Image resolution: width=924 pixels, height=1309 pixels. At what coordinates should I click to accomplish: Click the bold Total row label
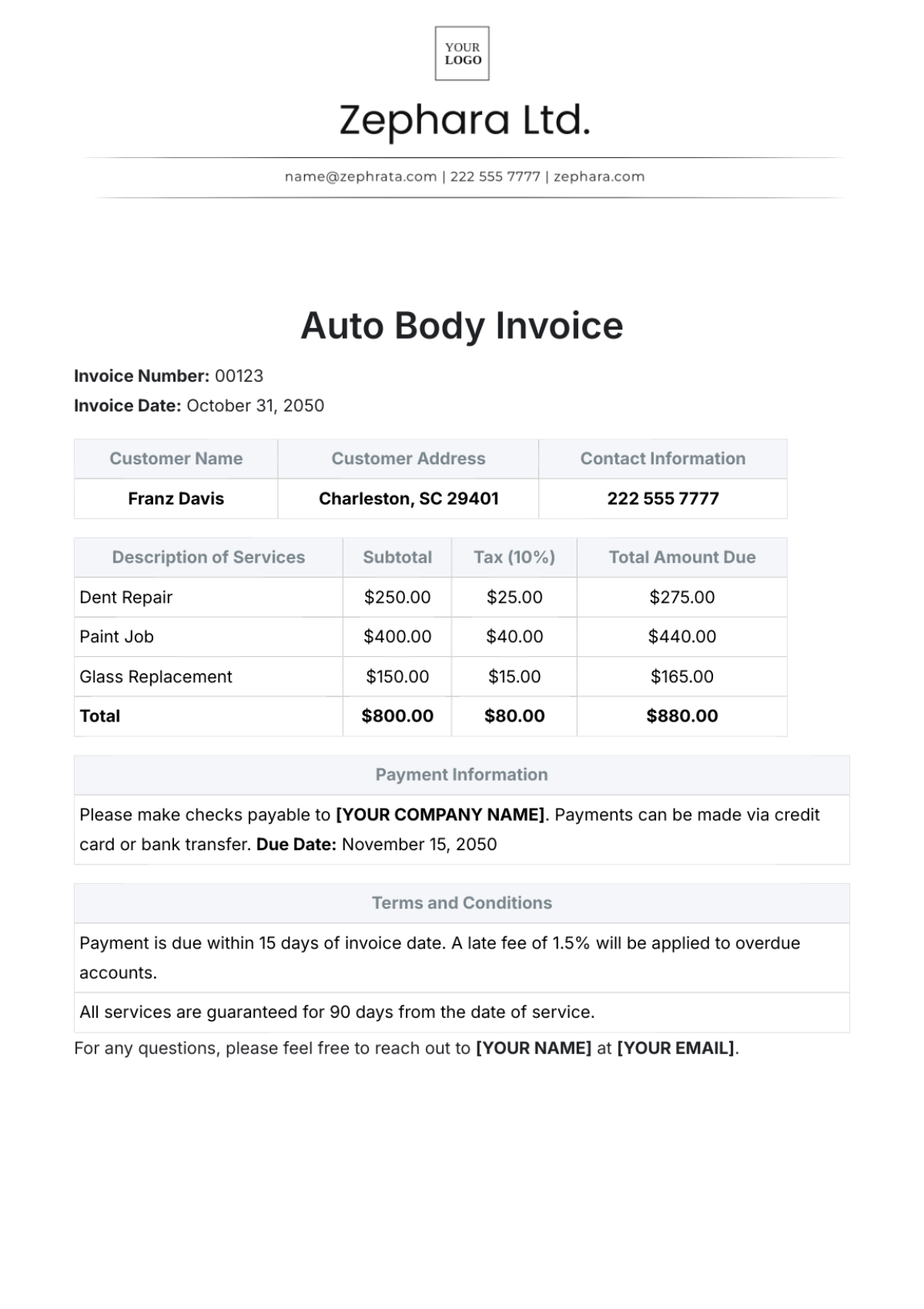click(100, 716)
